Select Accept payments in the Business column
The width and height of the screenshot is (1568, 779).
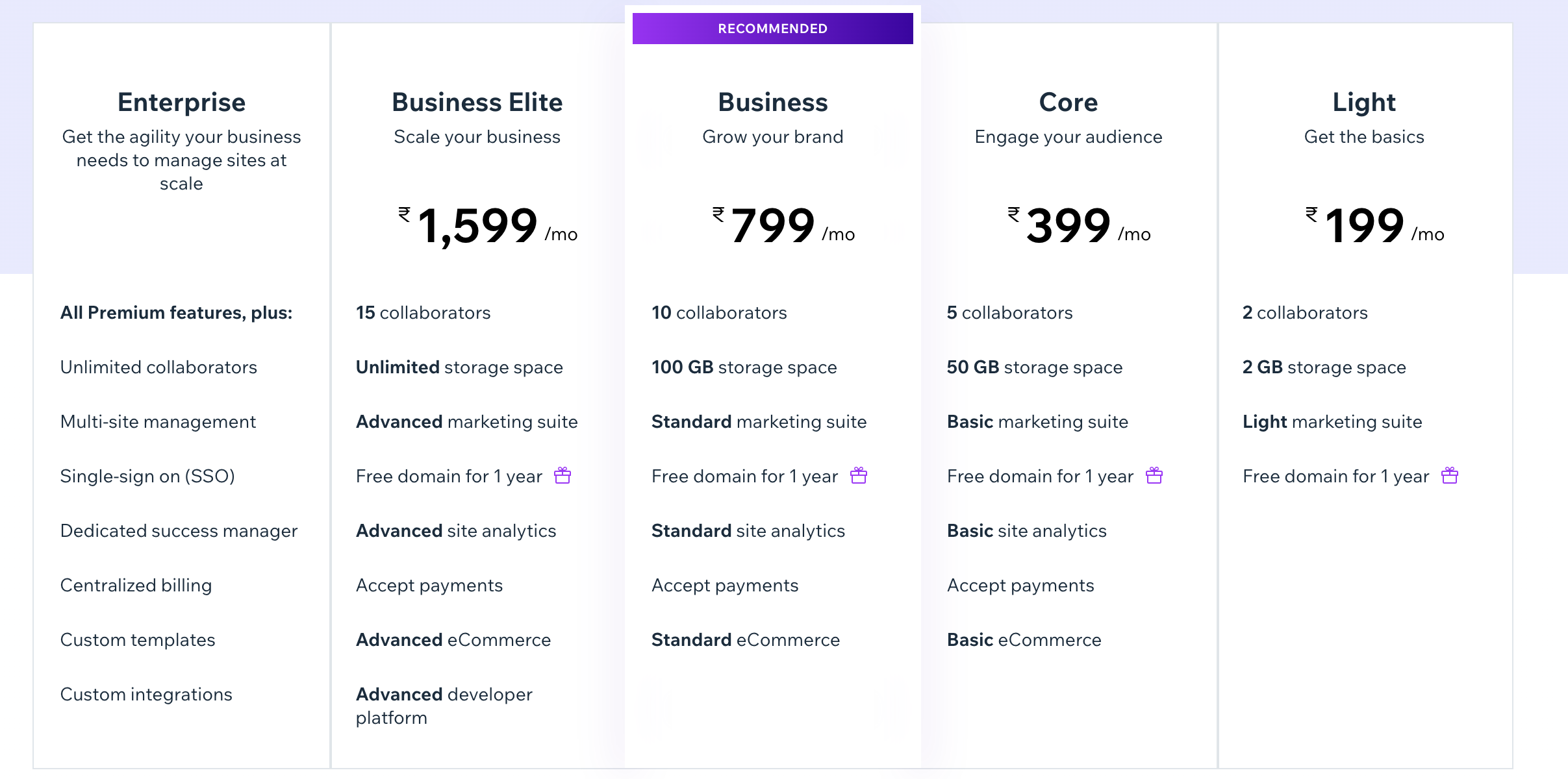click(x=724, y=585)
